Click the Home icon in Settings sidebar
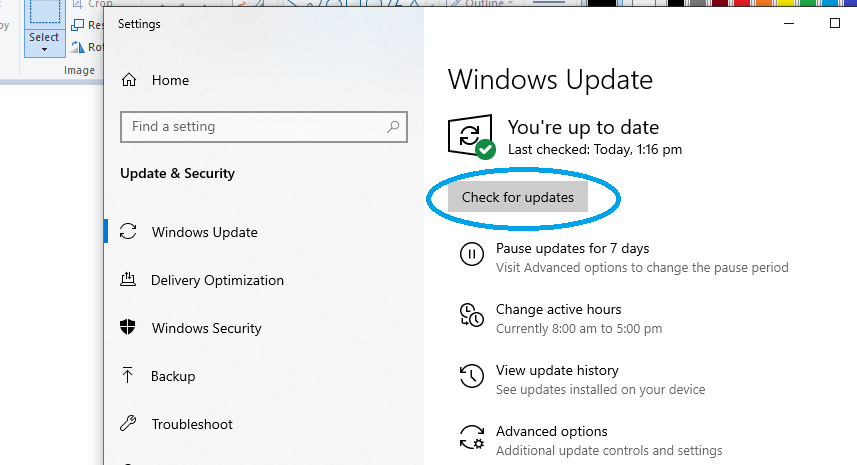Viewport: 857px width, 465px height. click(x=128, y=80)
